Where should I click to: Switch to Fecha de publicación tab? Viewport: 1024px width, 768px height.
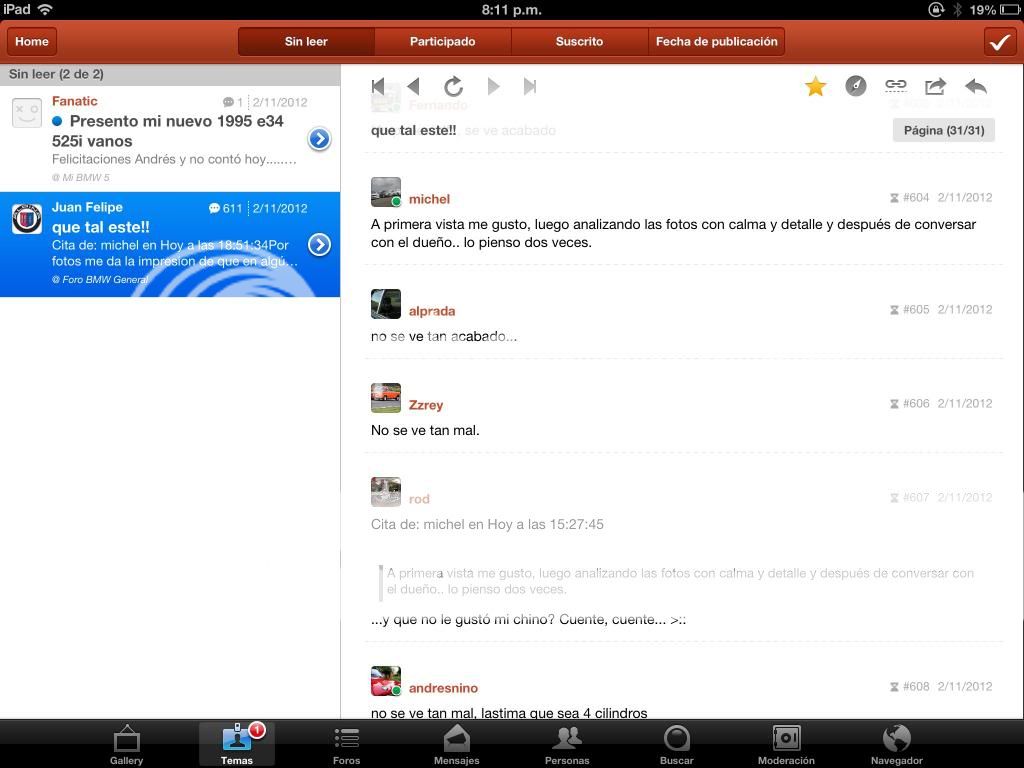(716, 41)
